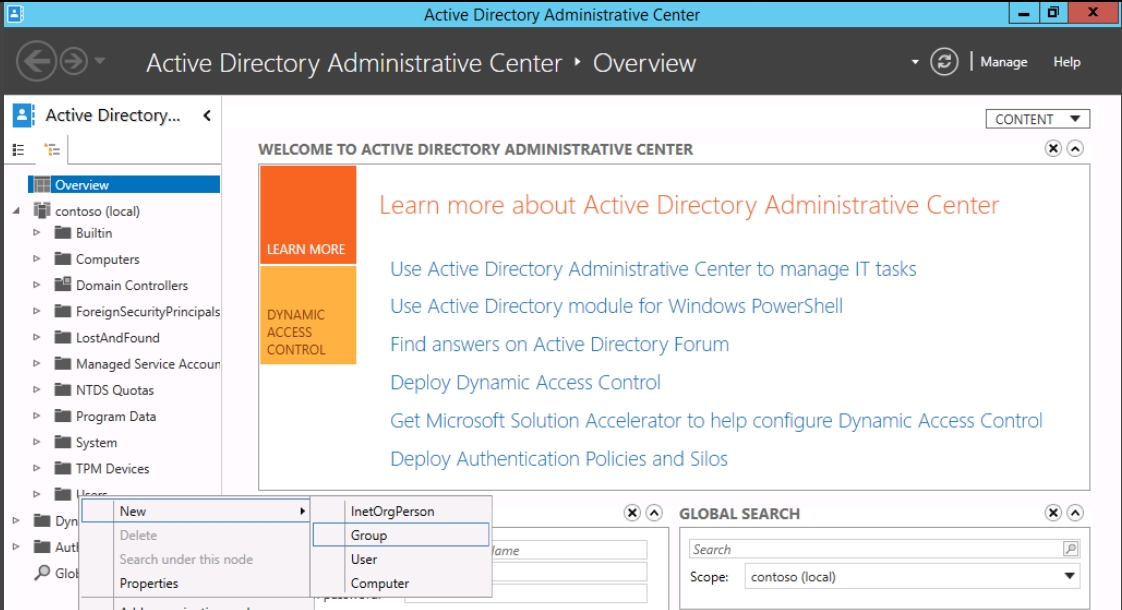1122x610 pixels.
Task: Collapse the Global Search tile
Action: pyautogui.click(x=1075, y=513)
